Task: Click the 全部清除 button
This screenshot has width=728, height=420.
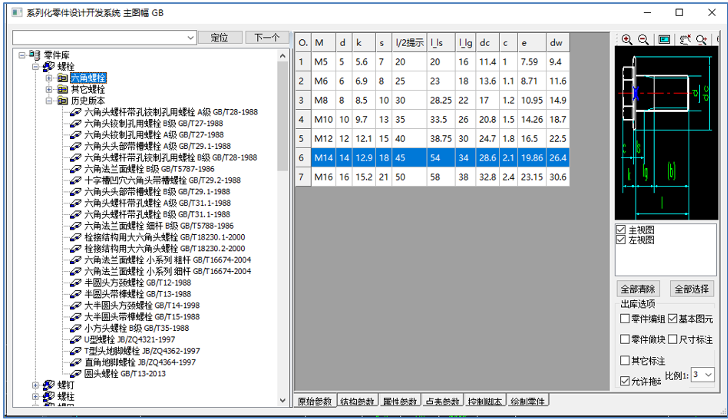Action: coord(638,288)
